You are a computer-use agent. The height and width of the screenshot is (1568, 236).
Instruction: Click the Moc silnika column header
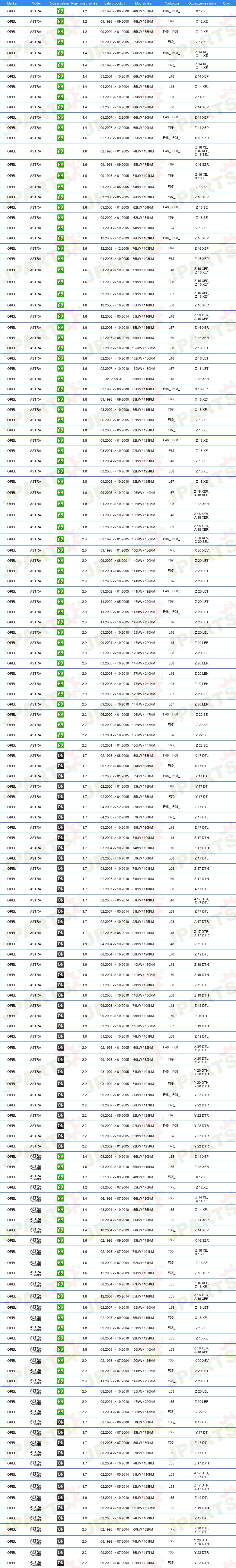coord(144,3)
